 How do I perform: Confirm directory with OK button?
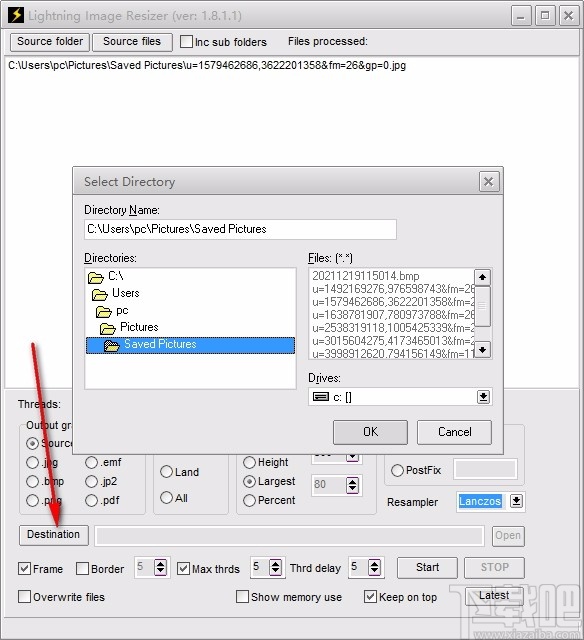tap(370, 432)
